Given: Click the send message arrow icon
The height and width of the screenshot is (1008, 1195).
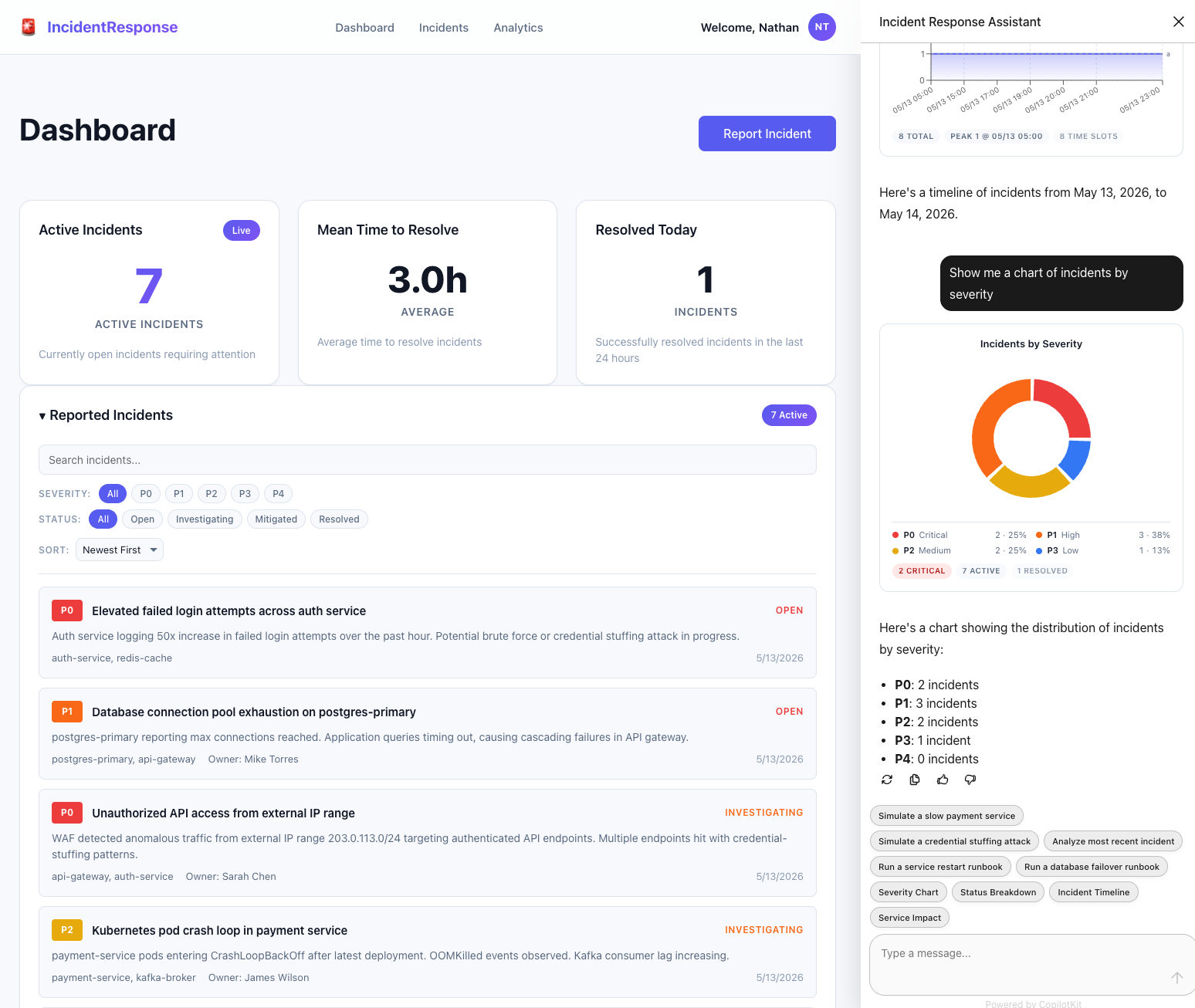Looking at the screenshot, I should coord(1176,978).
